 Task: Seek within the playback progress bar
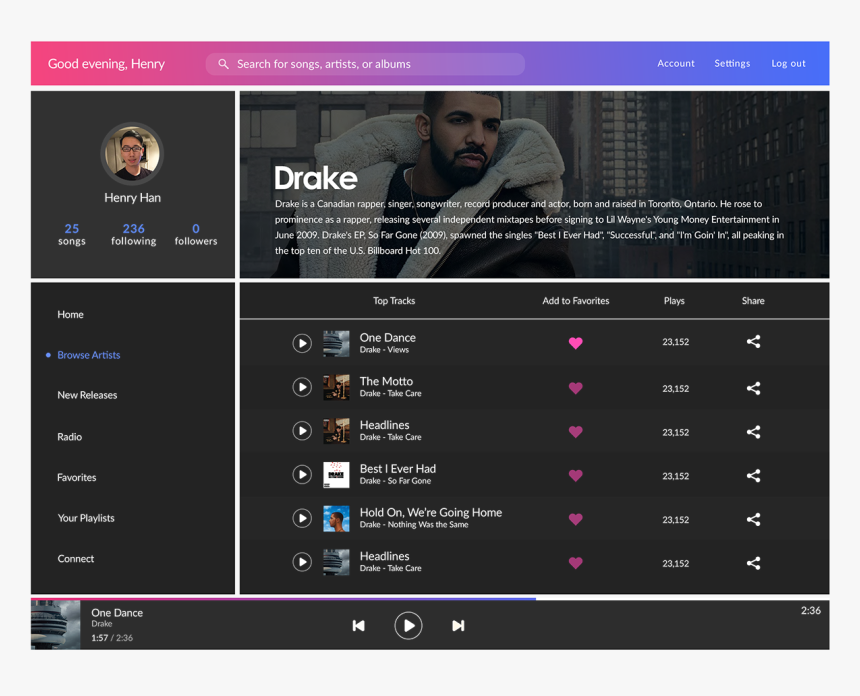[430, 599]
